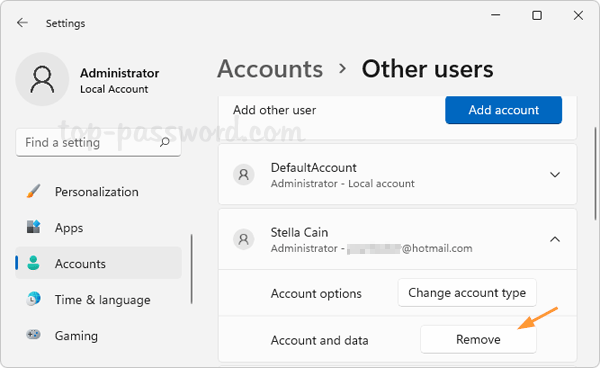Go back using the arrow icon
Image resolution: width=600 pixels, height=368 pixels.
[22, 23]
